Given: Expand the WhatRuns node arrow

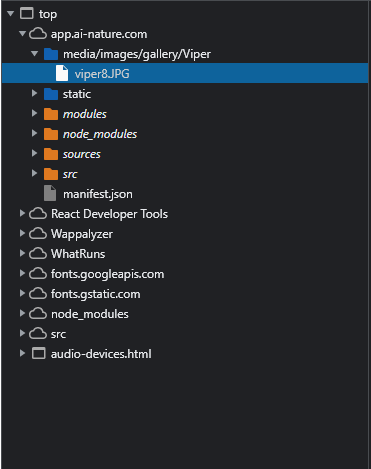Looking at the screenshot, I should click(22, 253).
